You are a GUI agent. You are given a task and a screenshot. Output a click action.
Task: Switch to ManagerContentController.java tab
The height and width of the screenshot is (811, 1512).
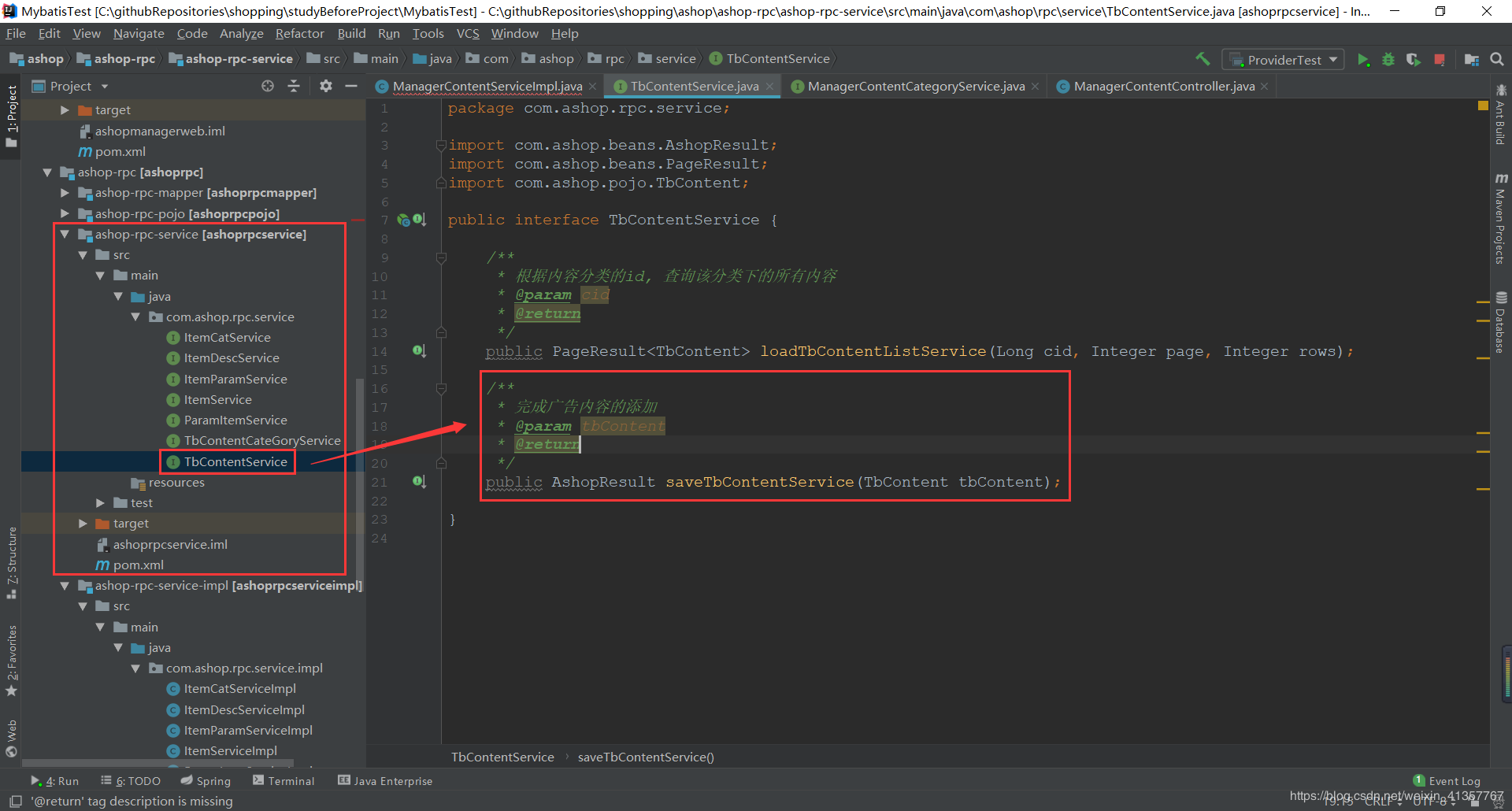(1164, 87)
